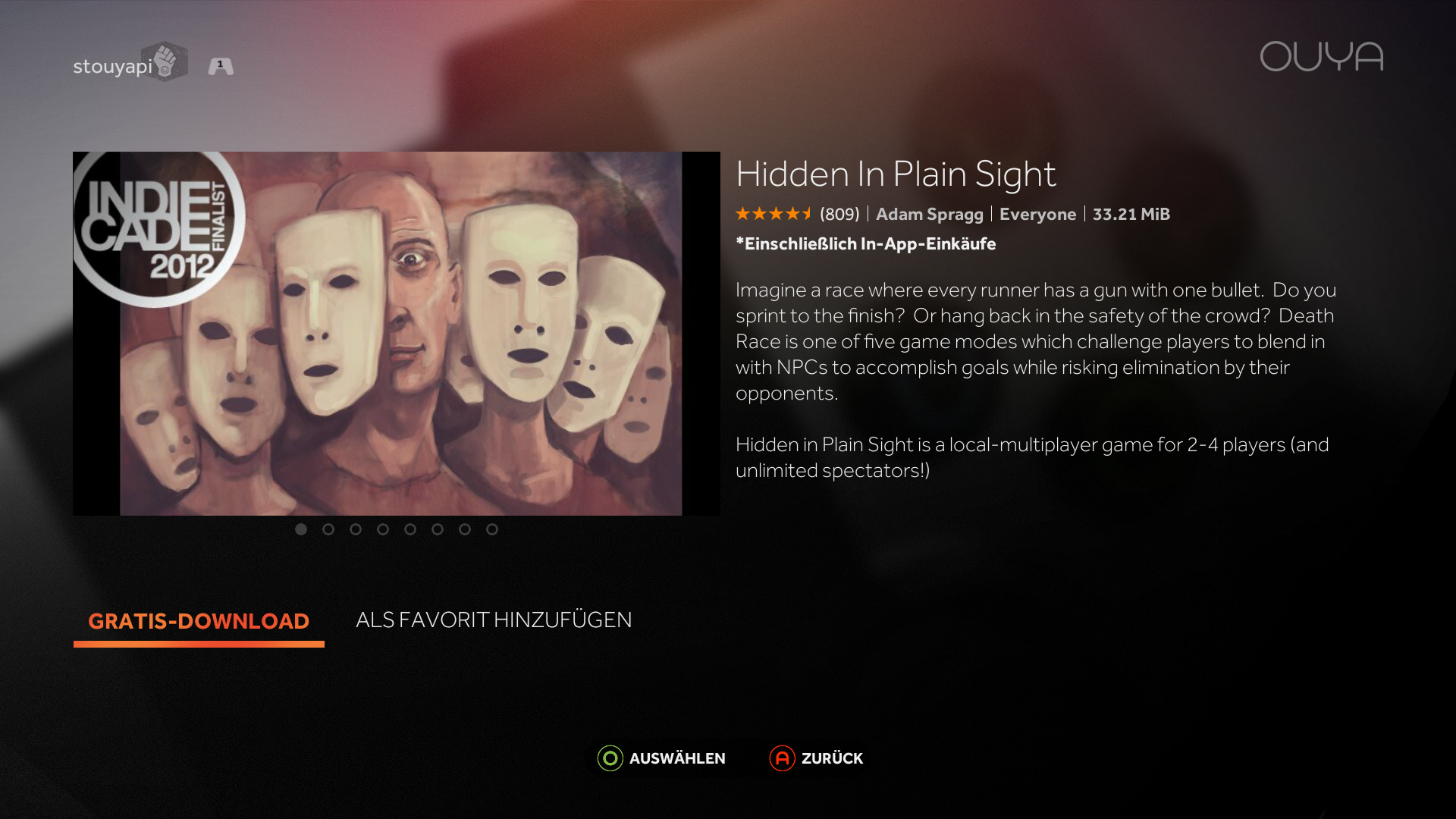The width and height of the screenshot is (1456, 819).
Task: Click the green O button icon
Action: point(610,758)
